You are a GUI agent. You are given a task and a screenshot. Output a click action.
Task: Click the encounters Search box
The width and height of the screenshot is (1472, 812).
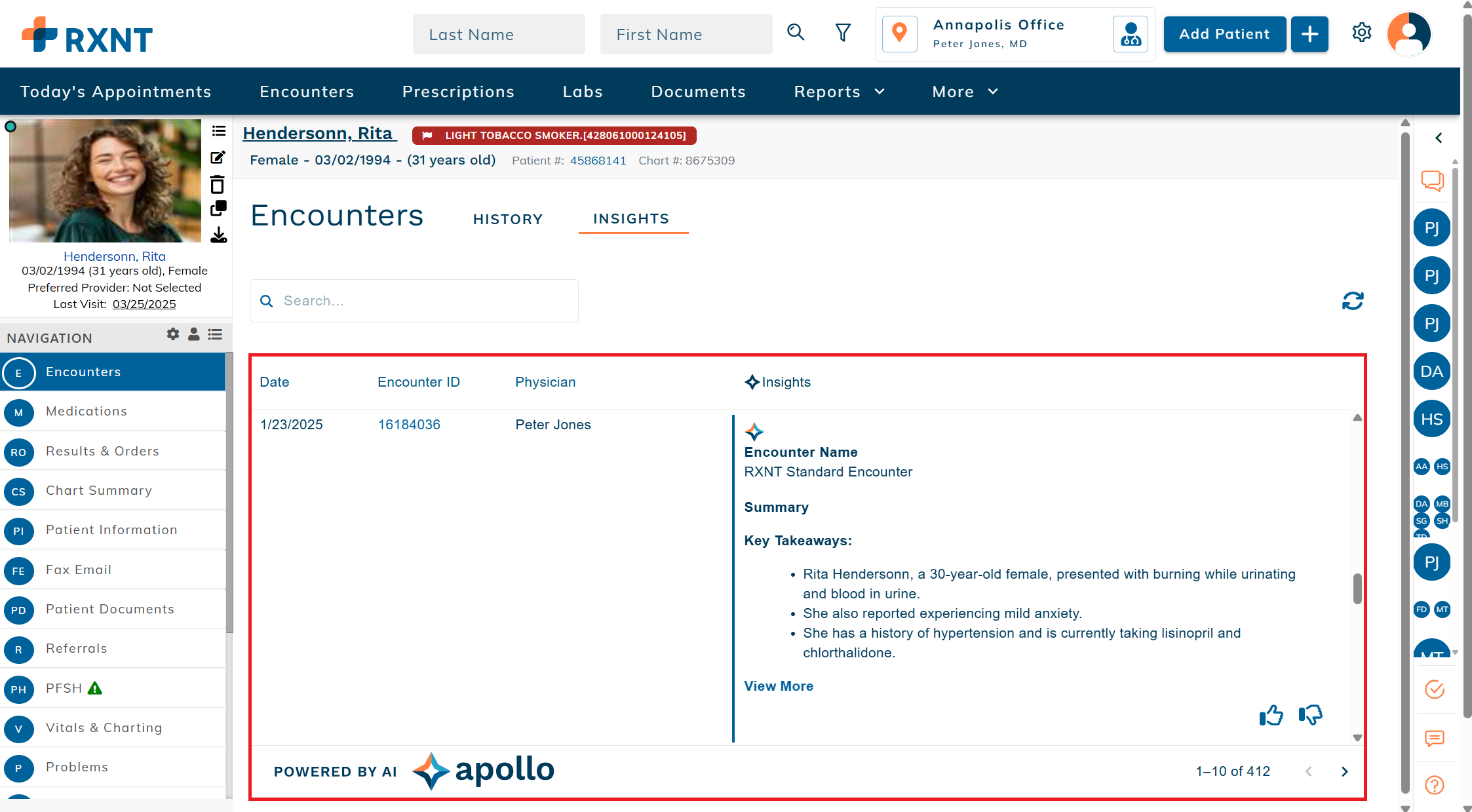(x=414, y=301)
